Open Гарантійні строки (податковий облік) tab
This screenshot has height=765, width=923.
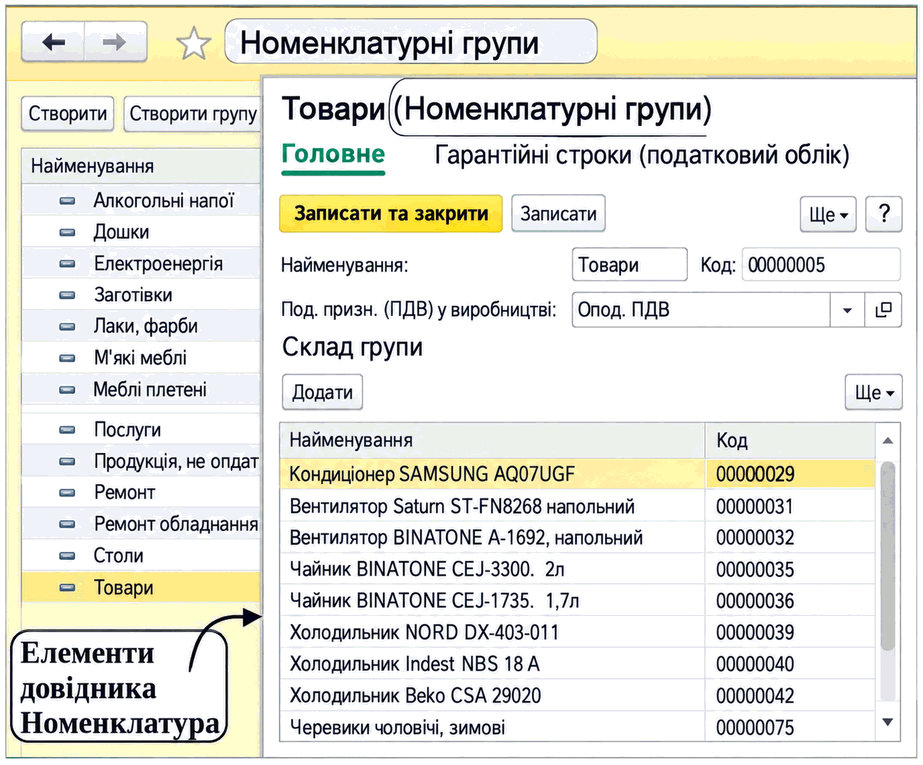click(642, 155)
